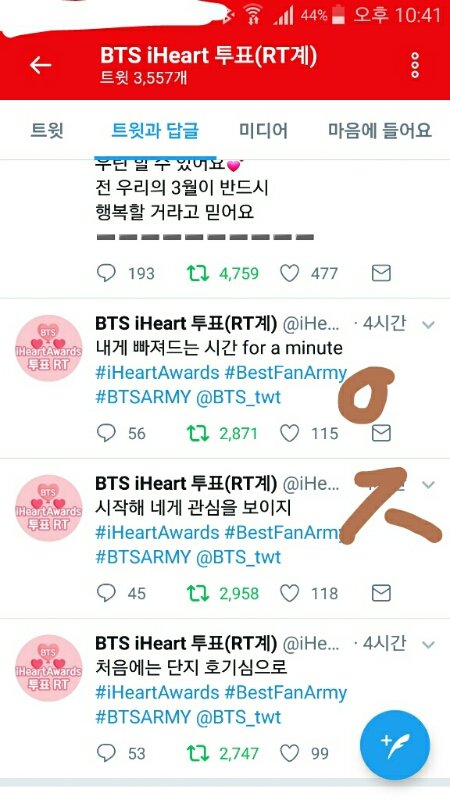Expand options chevron on '처음에는 단지' tweet
Screen dimensions: 450x800
429,644
